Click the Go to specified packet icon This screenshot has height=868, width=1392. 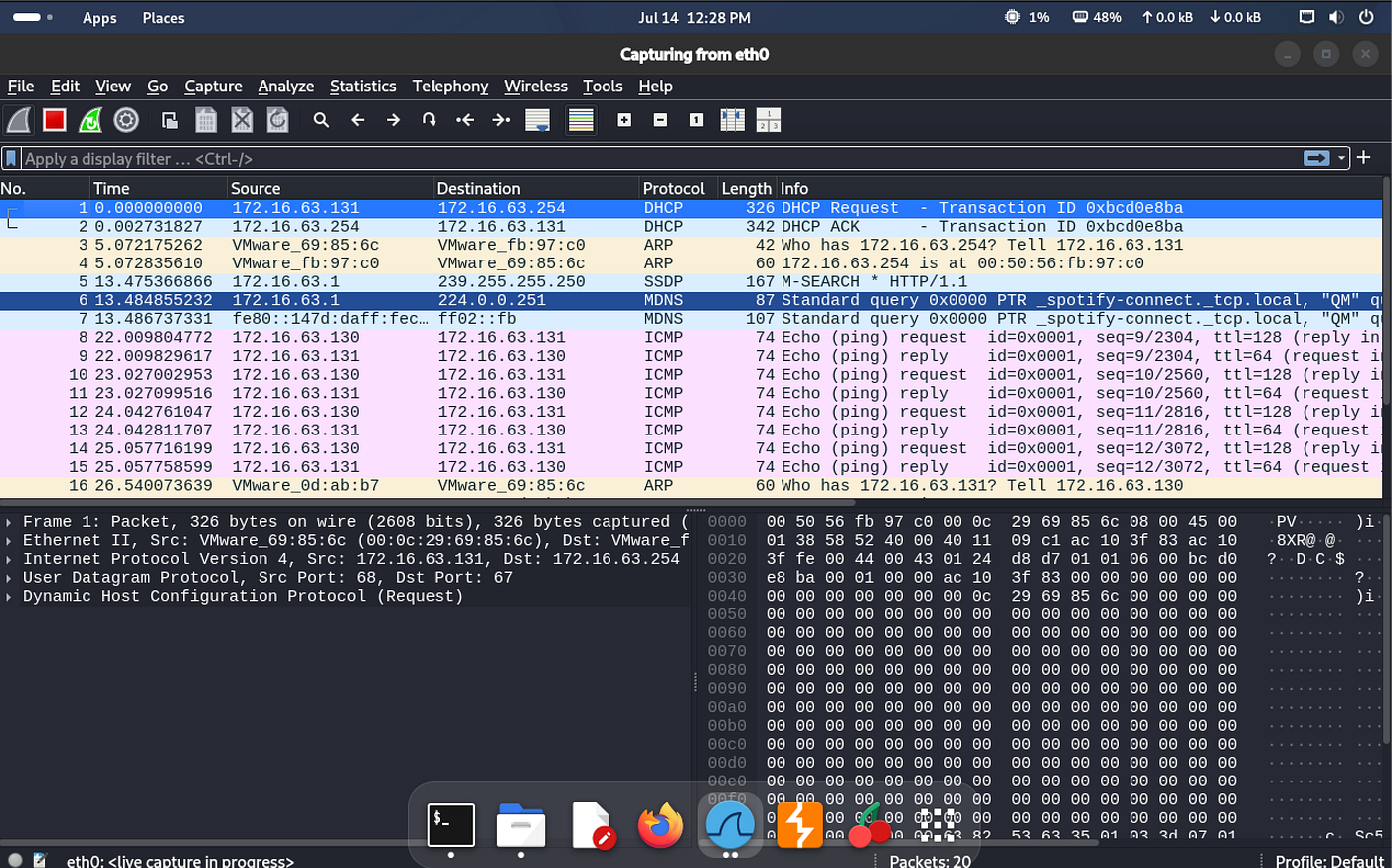coord(429,120)
